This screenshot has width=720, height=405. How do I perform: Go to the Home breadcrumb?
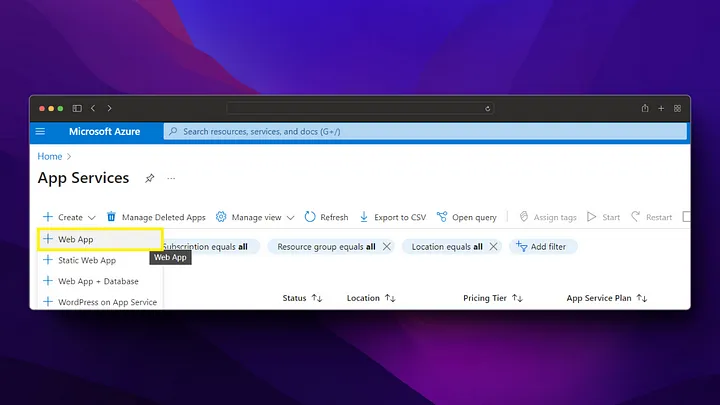point(50,157)
